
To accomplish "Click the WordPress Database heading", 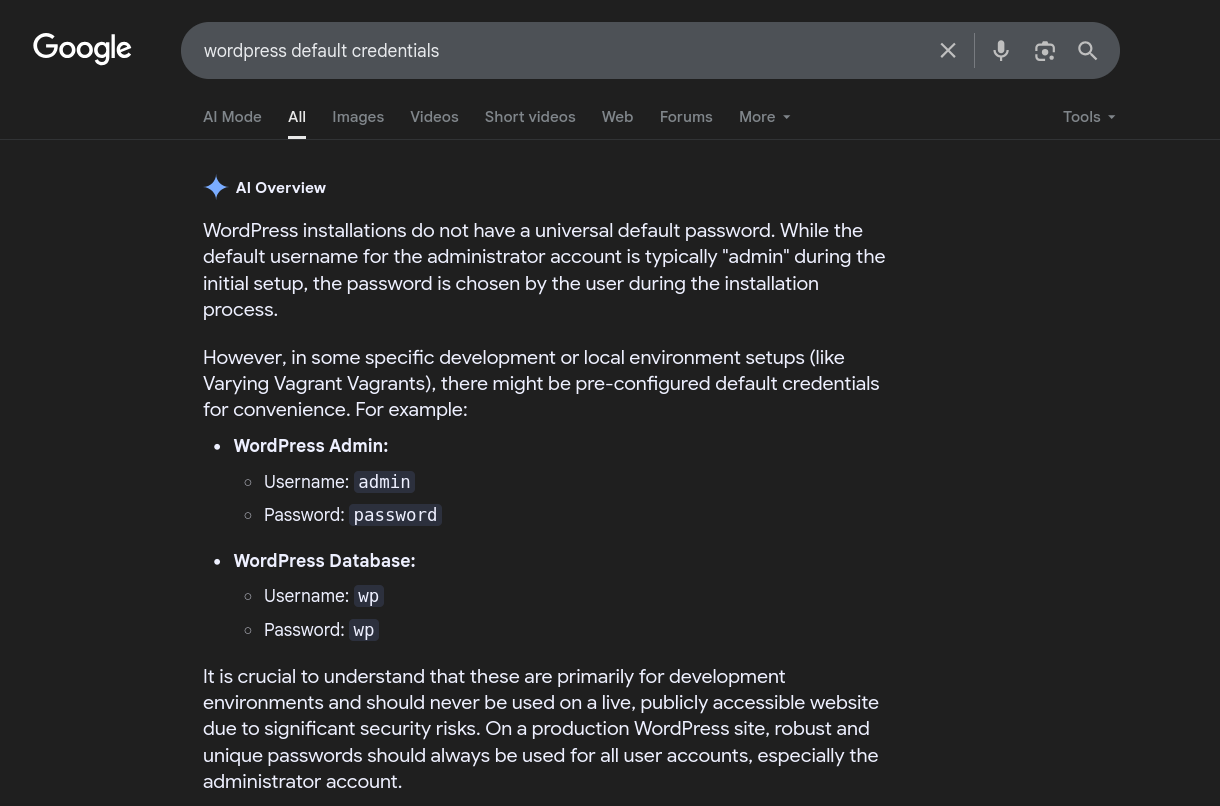I will [x=324, y=561].
